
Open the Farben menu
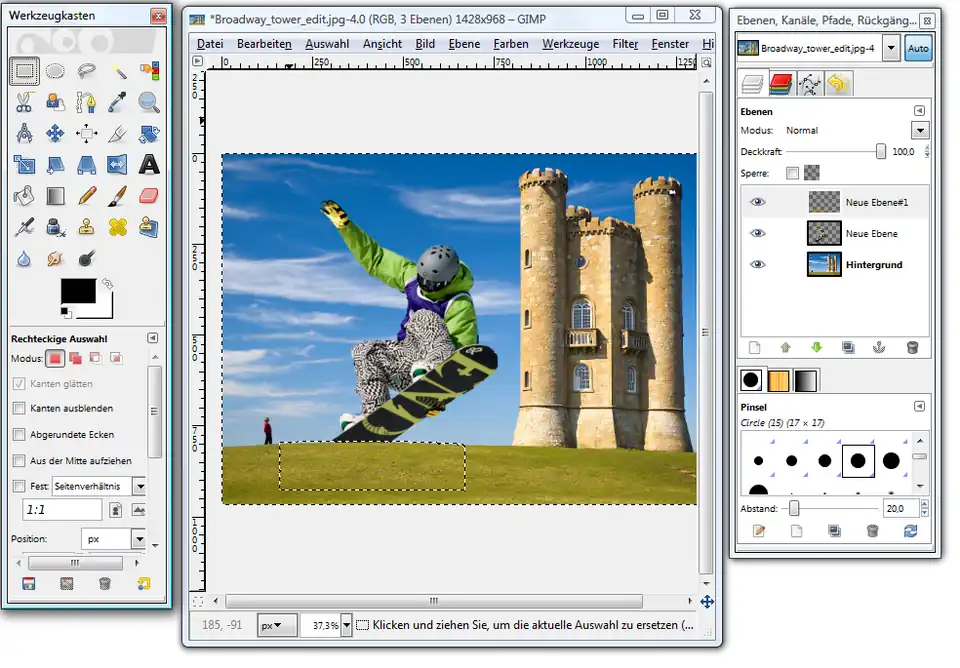pos(511,44)
